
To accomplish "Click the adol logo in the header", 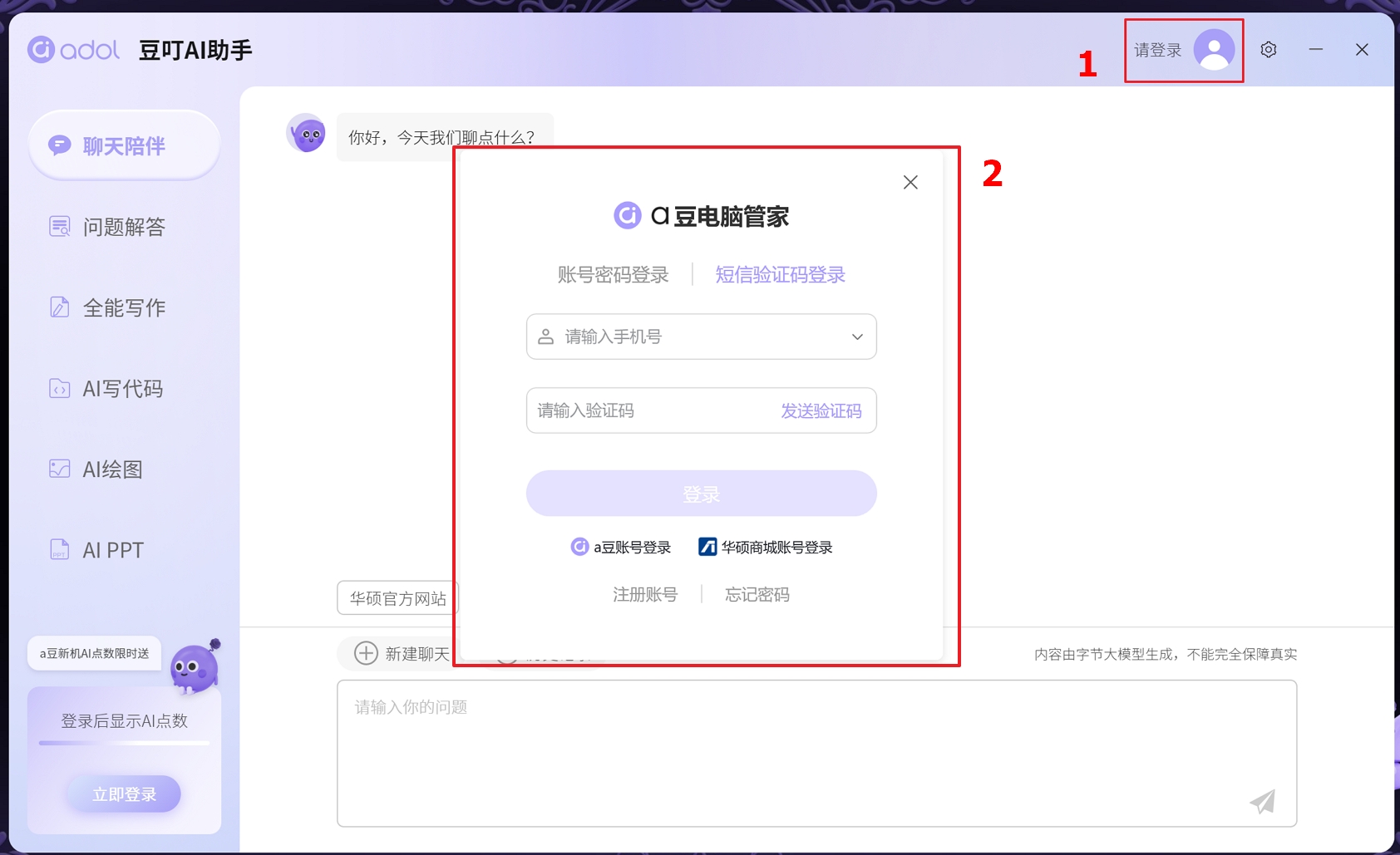I will click(73, 50).
